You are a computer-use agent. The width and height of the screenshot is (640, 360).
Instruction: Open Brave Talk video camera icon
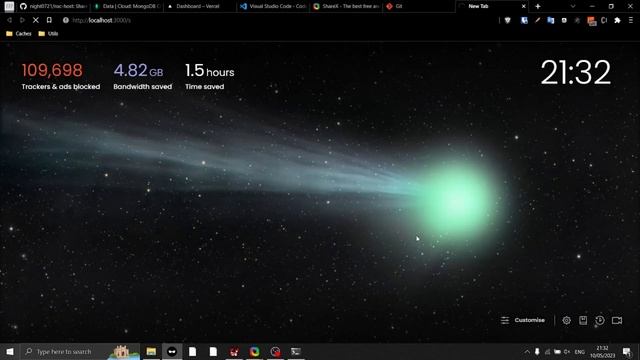617,320
